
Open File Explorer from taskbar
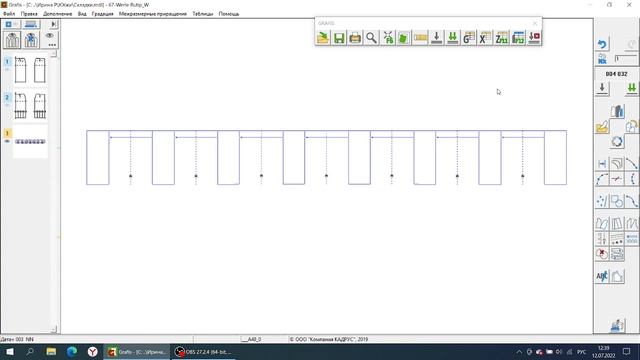[x=51, y=351]
